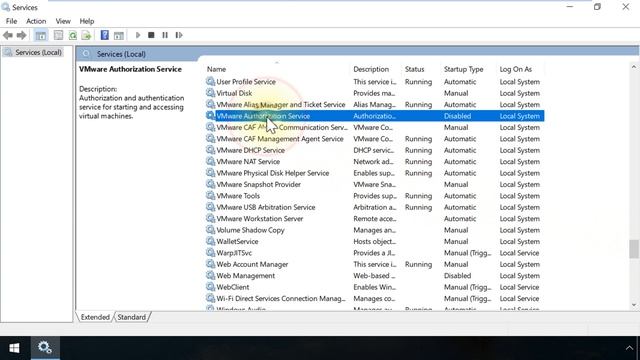The width and height of the screenshot is (640, 360).
Task: Open the View menu
Action: (x=63, y=21)
